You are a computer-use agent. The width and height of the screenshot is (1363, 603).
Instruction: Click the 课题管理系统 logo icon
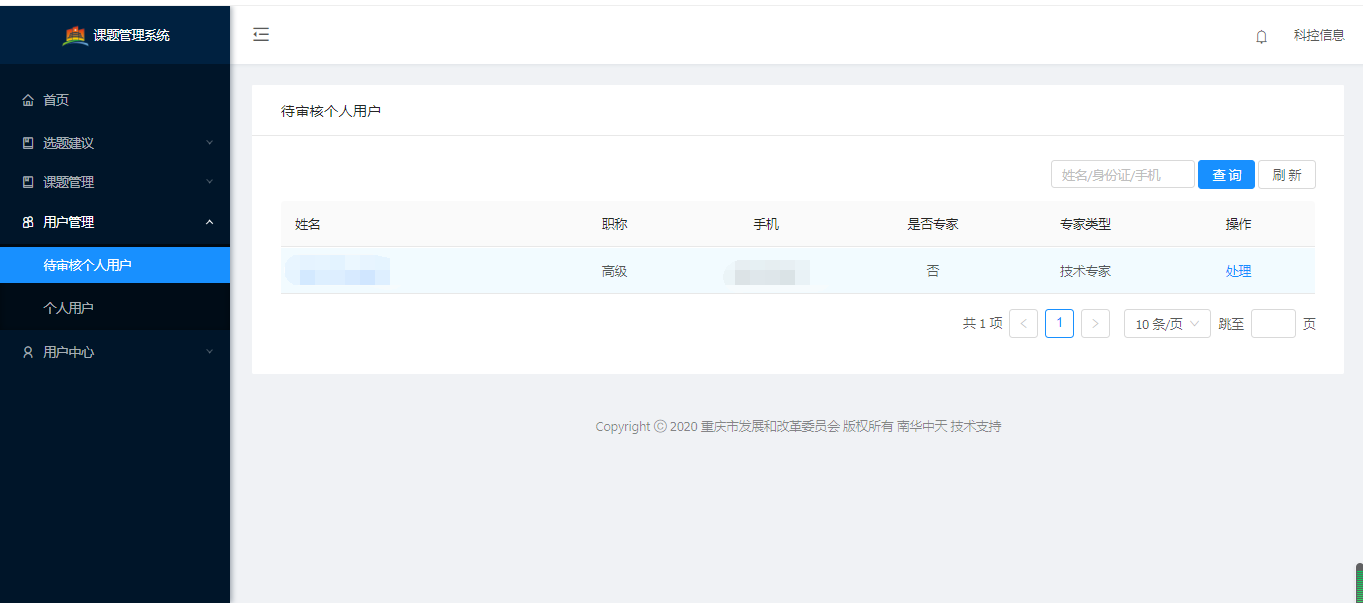coord(75,33)
